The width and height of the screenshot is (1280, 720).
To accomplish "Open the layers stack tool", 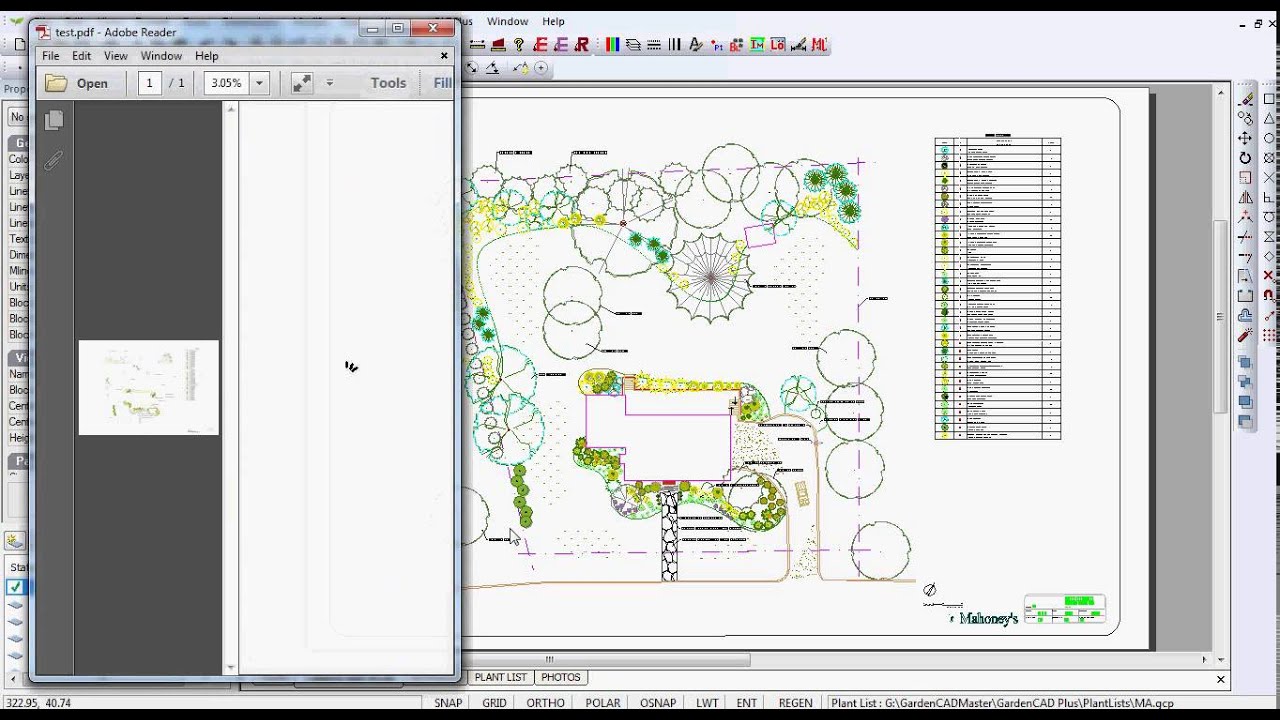I will pos(633,45).
